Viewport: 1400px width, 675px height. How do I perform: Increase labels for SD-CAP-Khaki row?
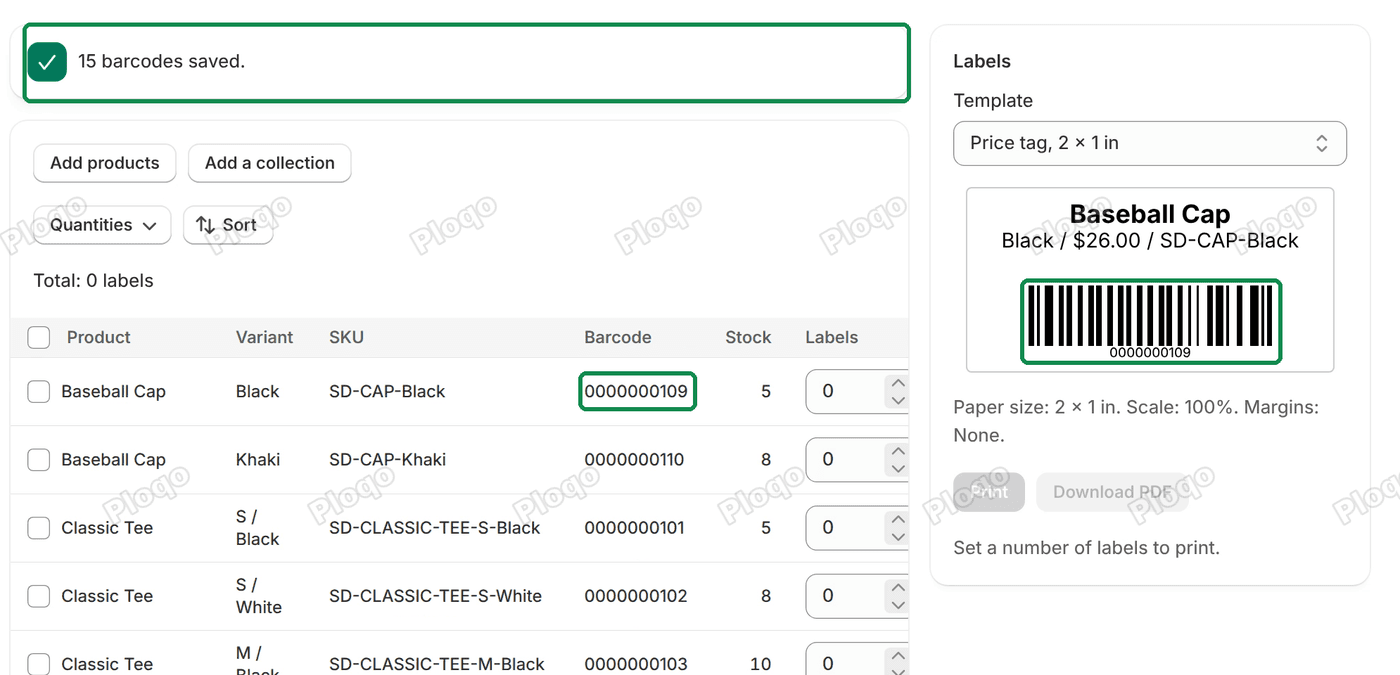(x=897, y=451)
